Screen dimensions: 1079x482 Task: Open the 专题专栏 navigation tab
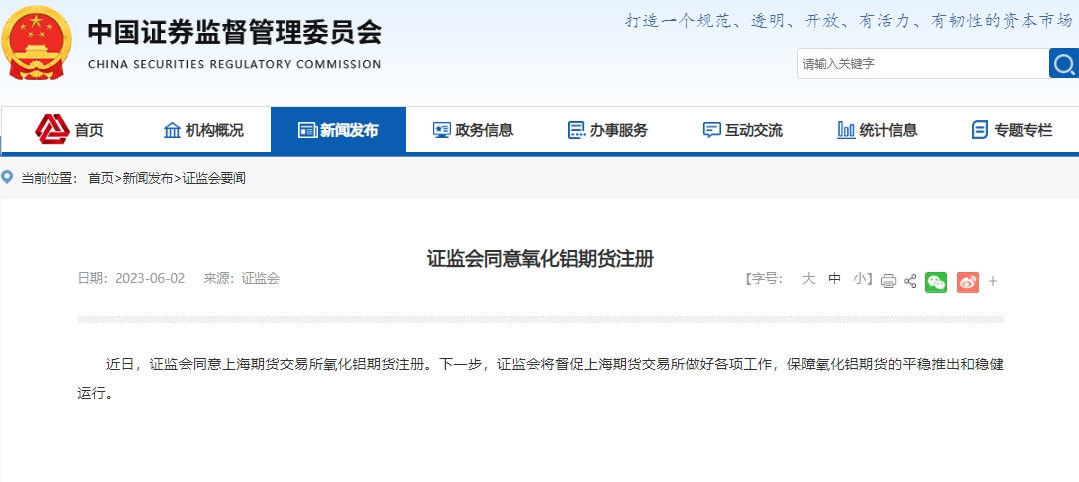[1012, 129]
